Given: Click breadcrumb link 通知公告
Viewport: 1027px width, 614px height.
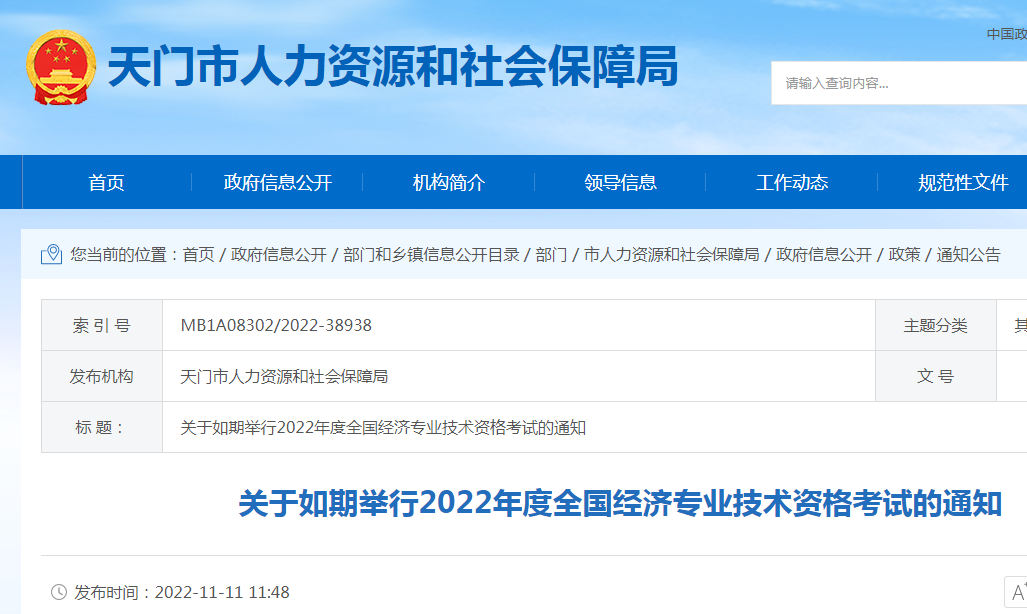Looking at the screenshot, I should tap(969, 254).
